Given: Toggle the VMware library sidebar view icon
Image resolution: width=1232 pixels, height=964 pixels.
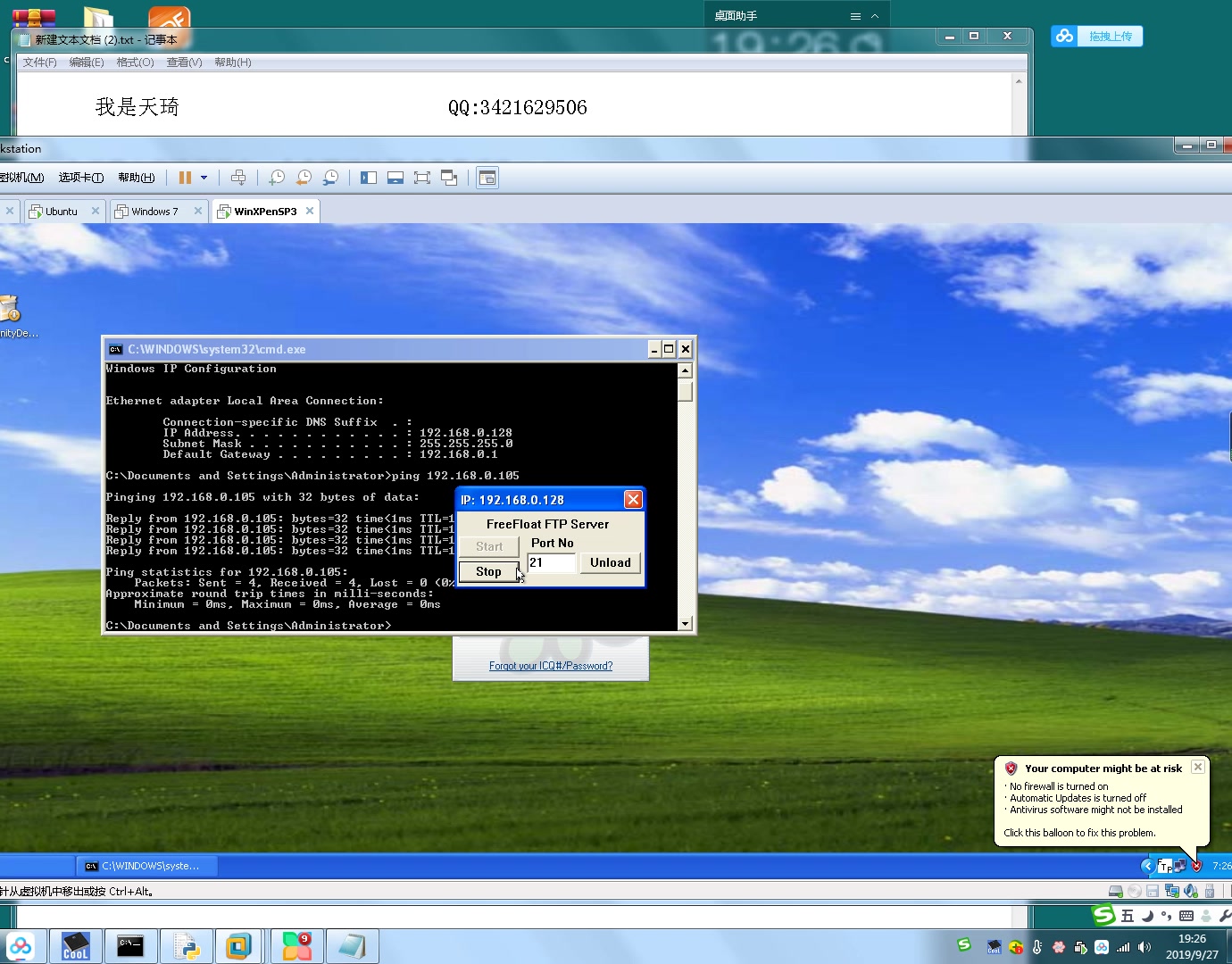Looking at the screenshot, I should [369, 178].
